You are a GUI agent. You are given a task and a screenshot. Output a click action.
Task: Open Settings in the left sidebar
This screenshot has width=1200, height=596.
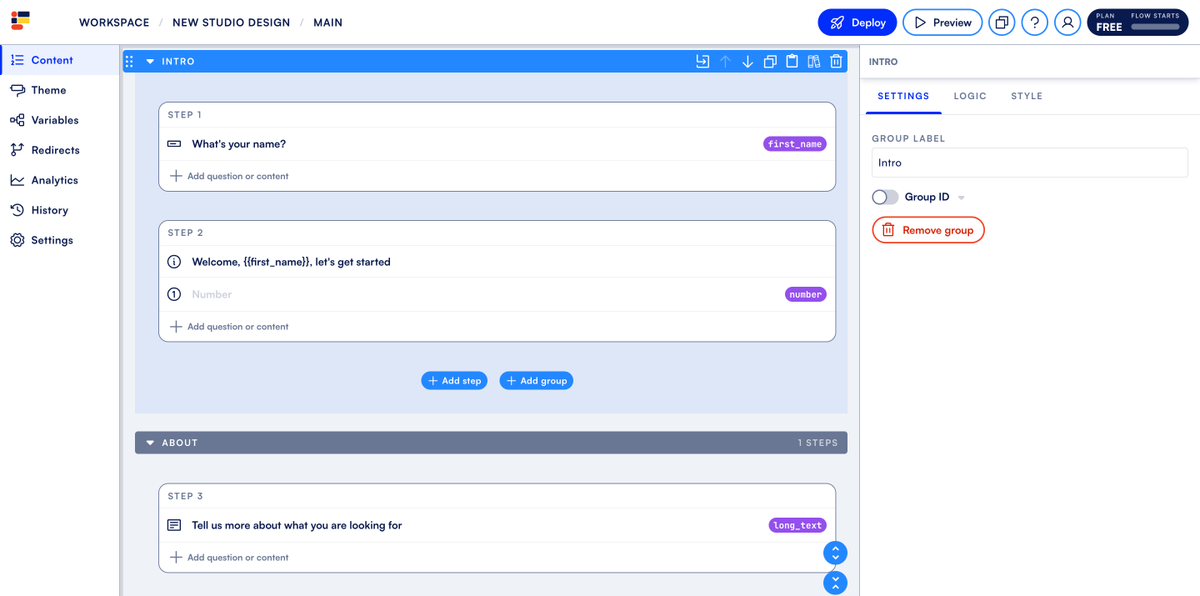pos(59,240)
